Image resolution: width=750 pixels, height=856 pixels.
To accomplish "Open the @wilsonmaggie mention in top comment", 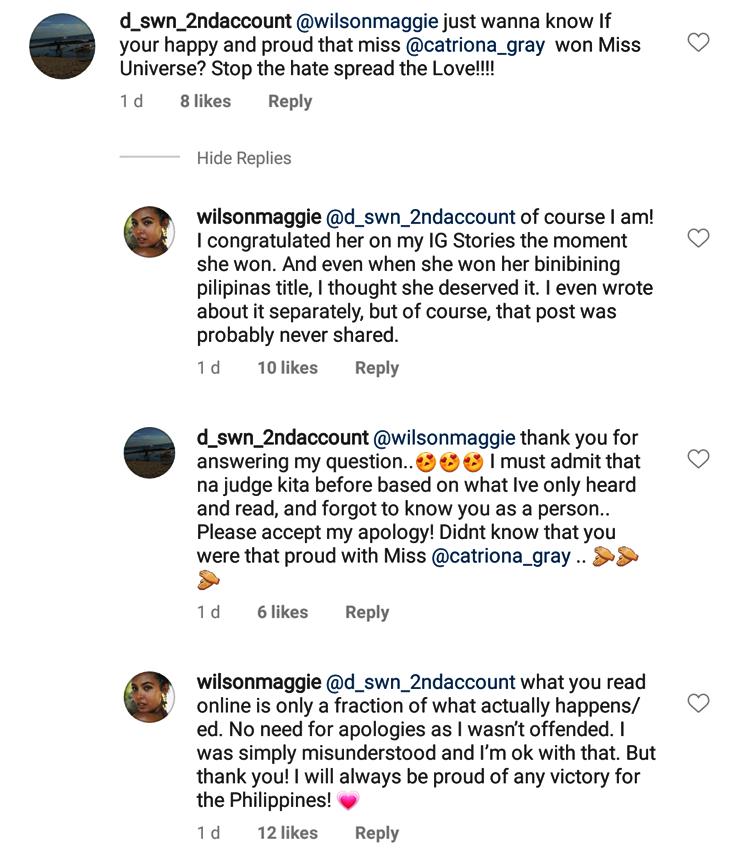I will 354,21.
